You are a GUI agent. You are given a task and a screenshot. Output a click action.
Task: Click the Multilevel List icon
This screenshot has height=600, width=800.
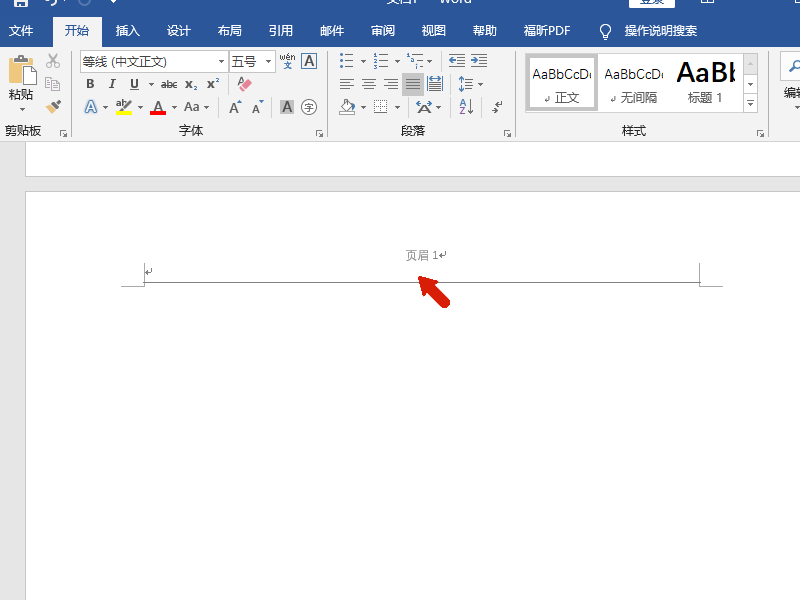(415, 61)
